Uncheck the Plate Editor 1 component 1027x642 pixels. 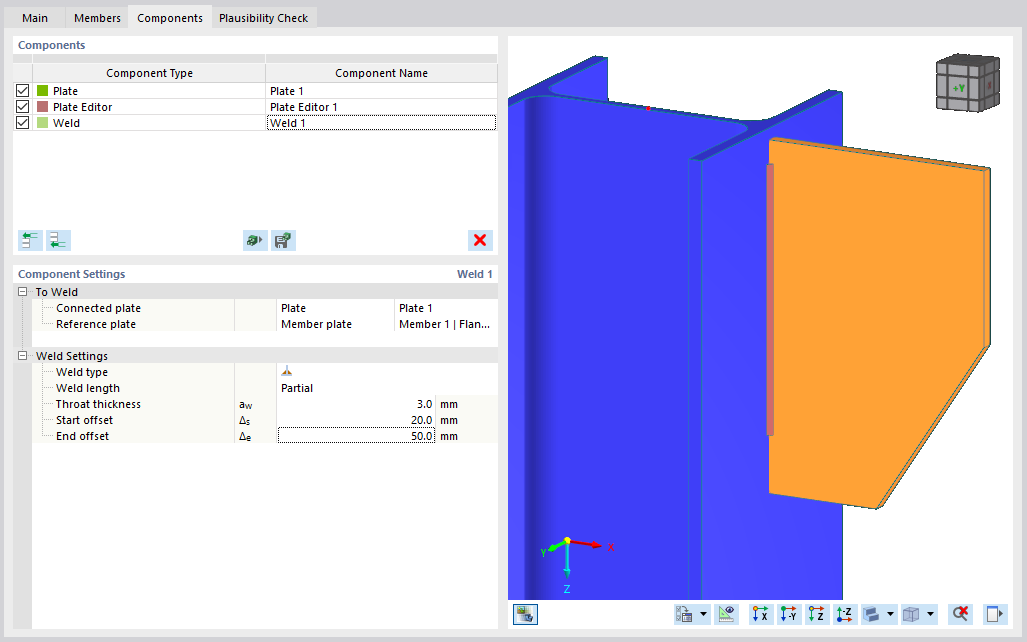[22, 106]
